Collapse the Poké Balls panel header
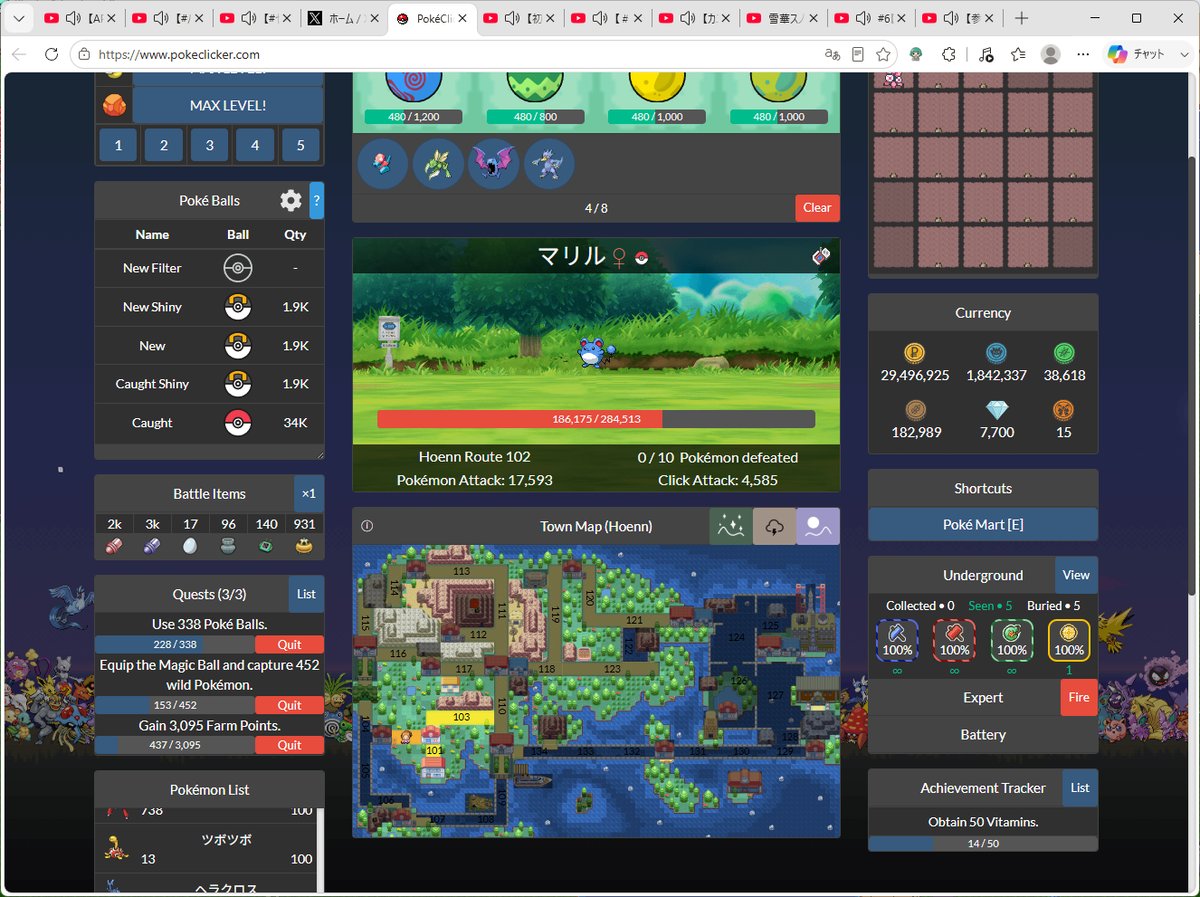This screenshot has width=1200, height=897. coord(209,200)
